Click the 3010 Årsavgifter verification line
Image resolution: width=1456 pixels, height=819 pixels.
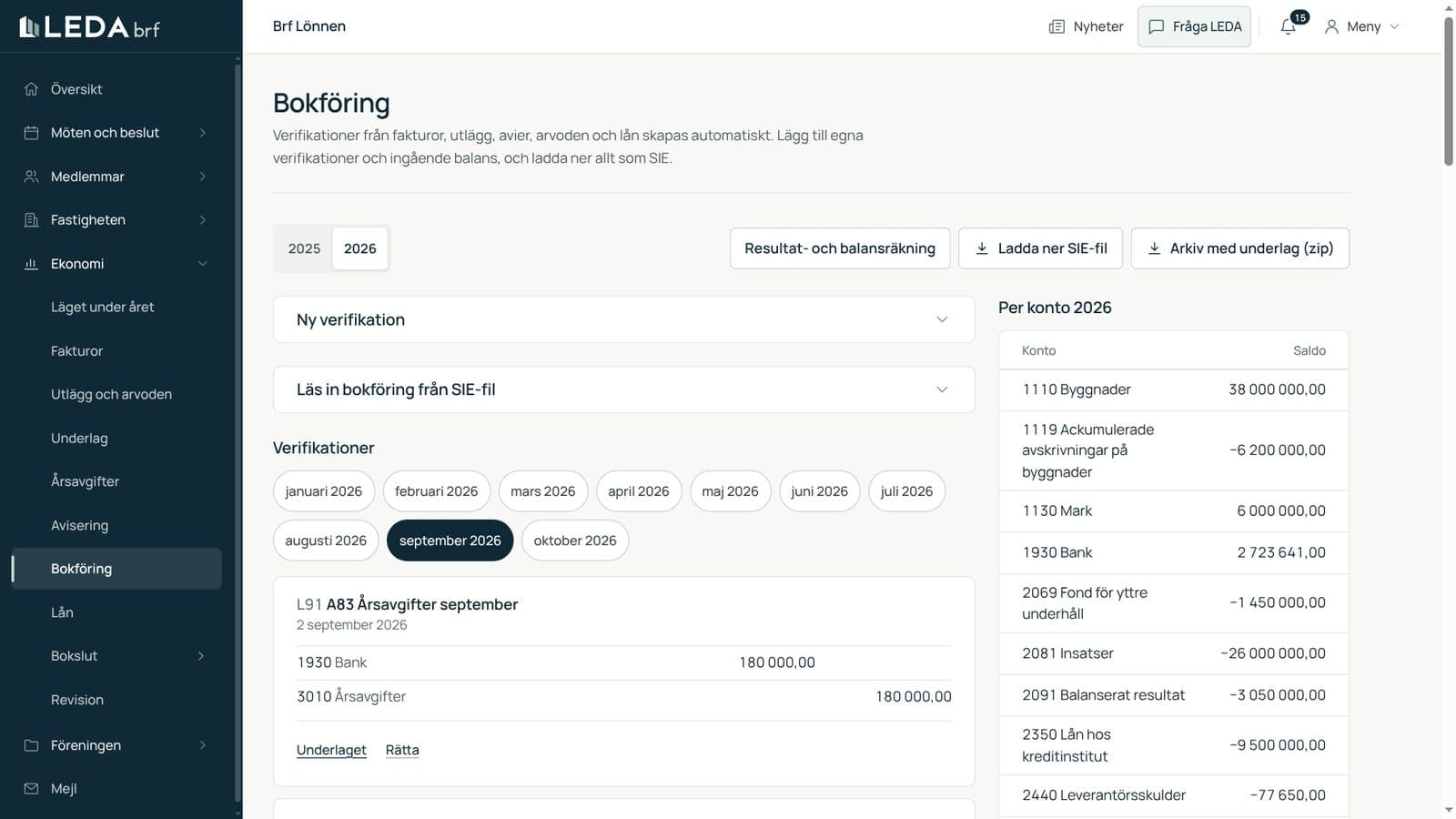click(x=624, y=697)
